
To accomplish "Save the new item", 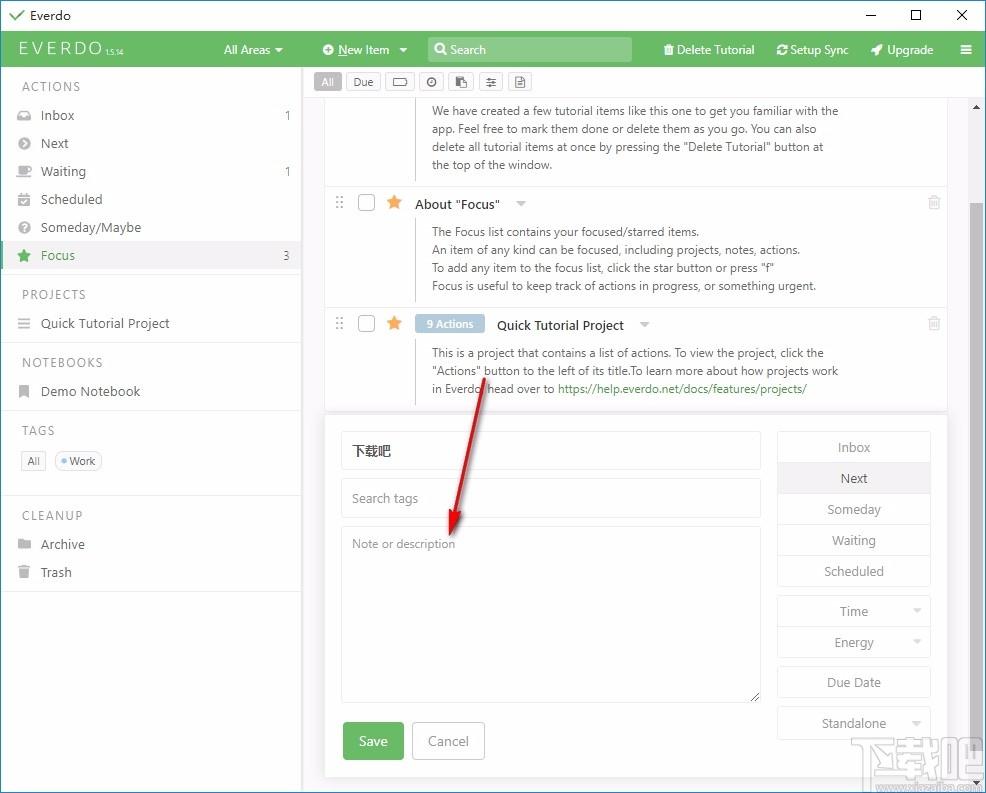I will [x=373, y=741].
